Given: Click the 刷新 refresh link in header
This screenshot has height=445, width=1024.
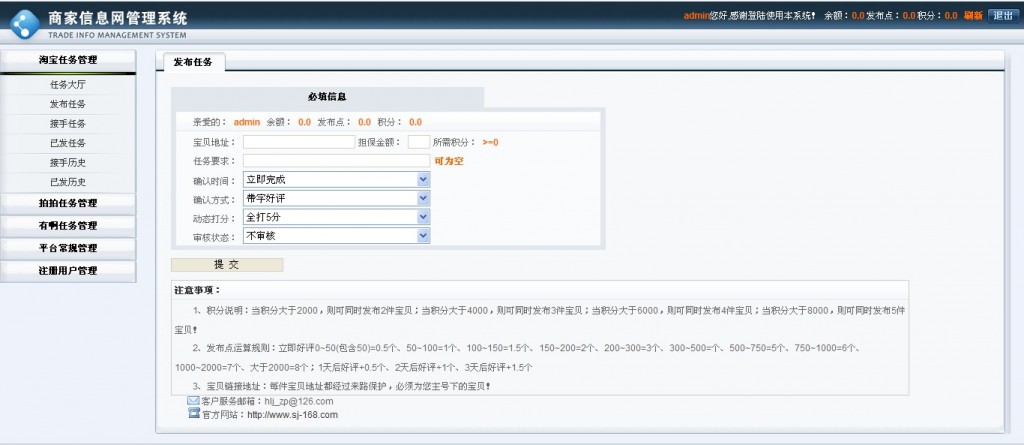Looking at the screenshot, I should 973,16.
